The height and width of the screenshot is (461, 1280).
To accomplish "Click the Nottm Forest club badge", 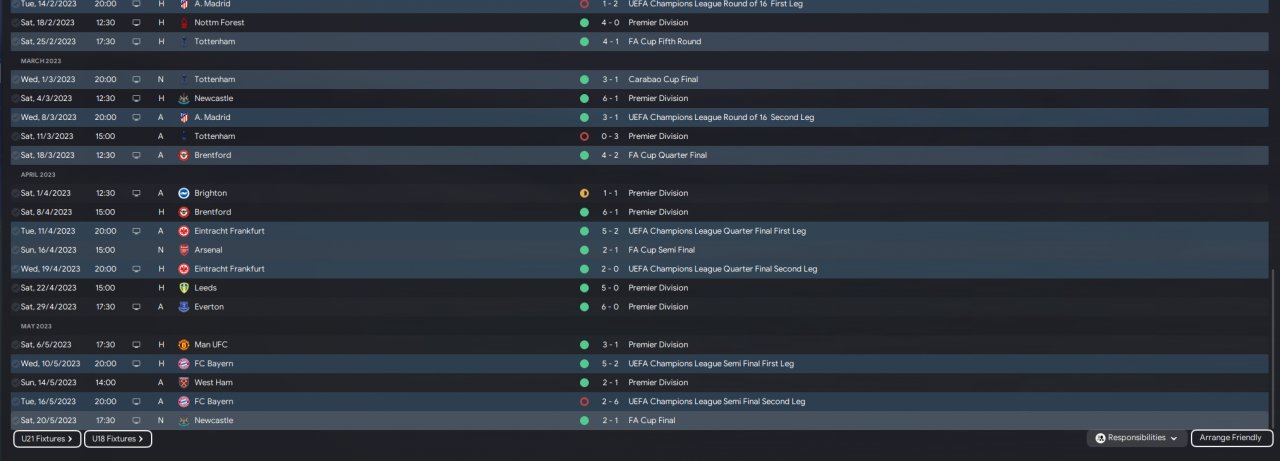I will pos(184,23).
